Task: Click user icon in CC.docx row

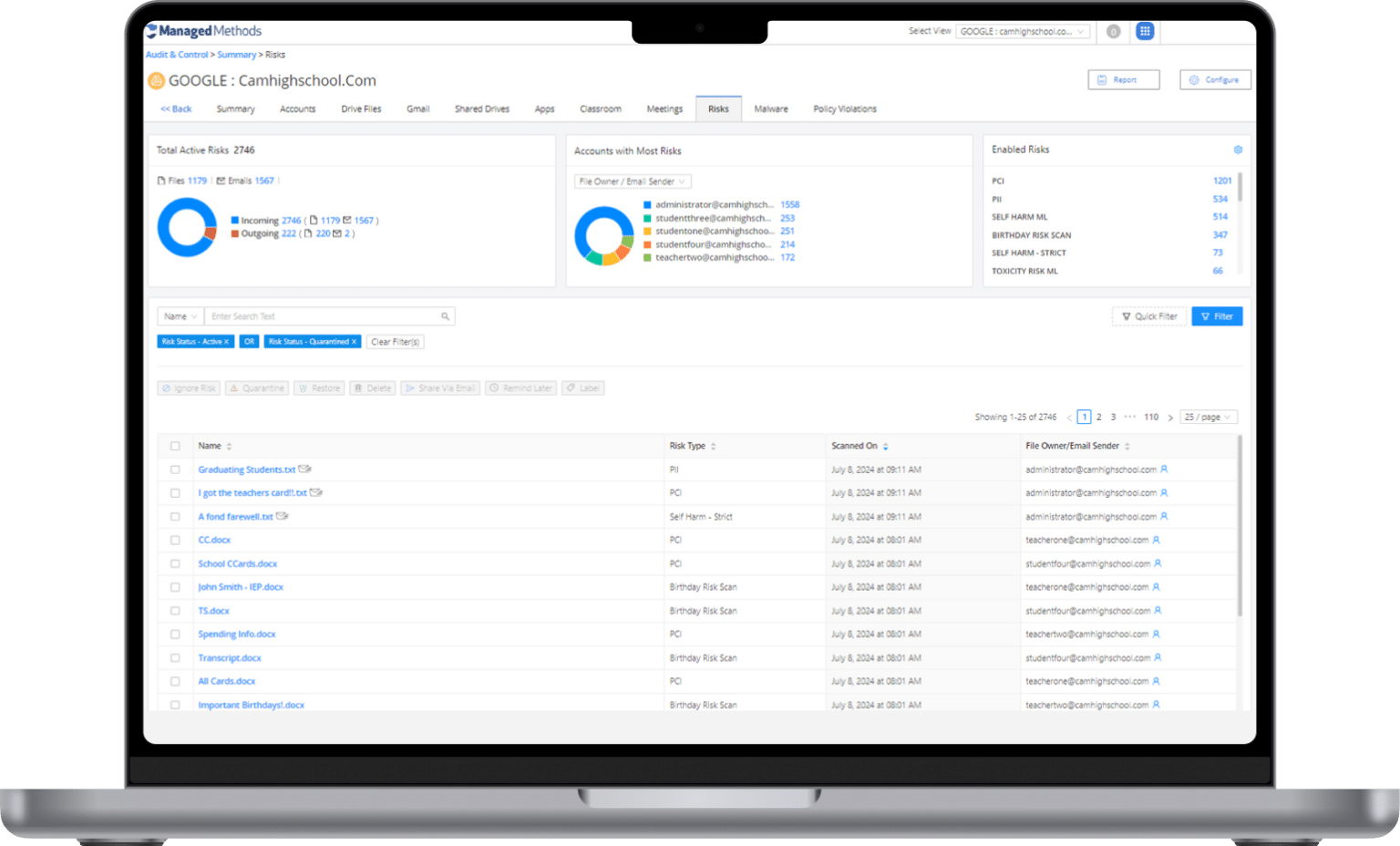Action: (x=1156, y=540)
